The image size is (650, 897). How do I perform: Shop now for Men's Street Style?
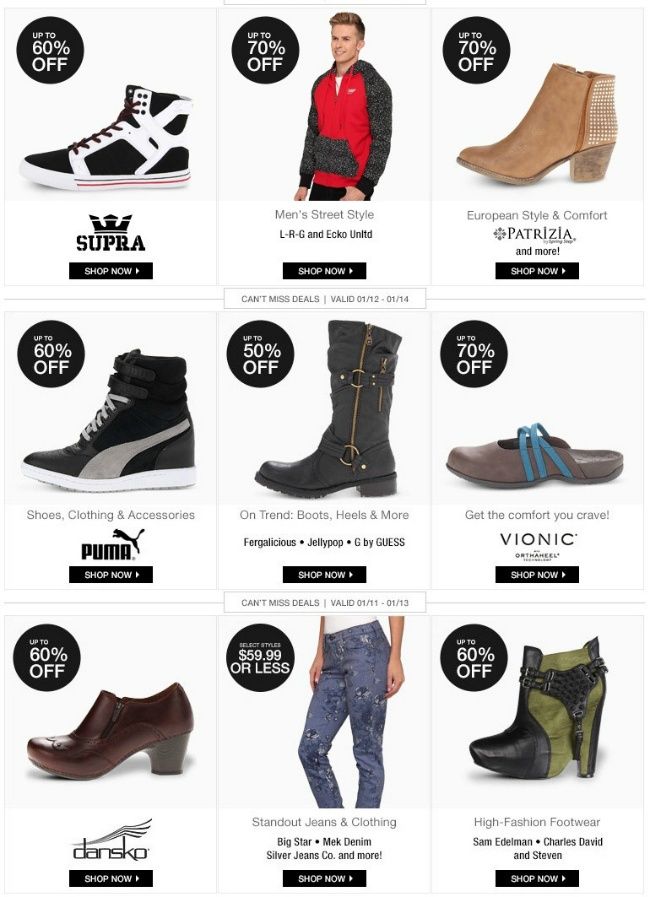pos(324,271)
